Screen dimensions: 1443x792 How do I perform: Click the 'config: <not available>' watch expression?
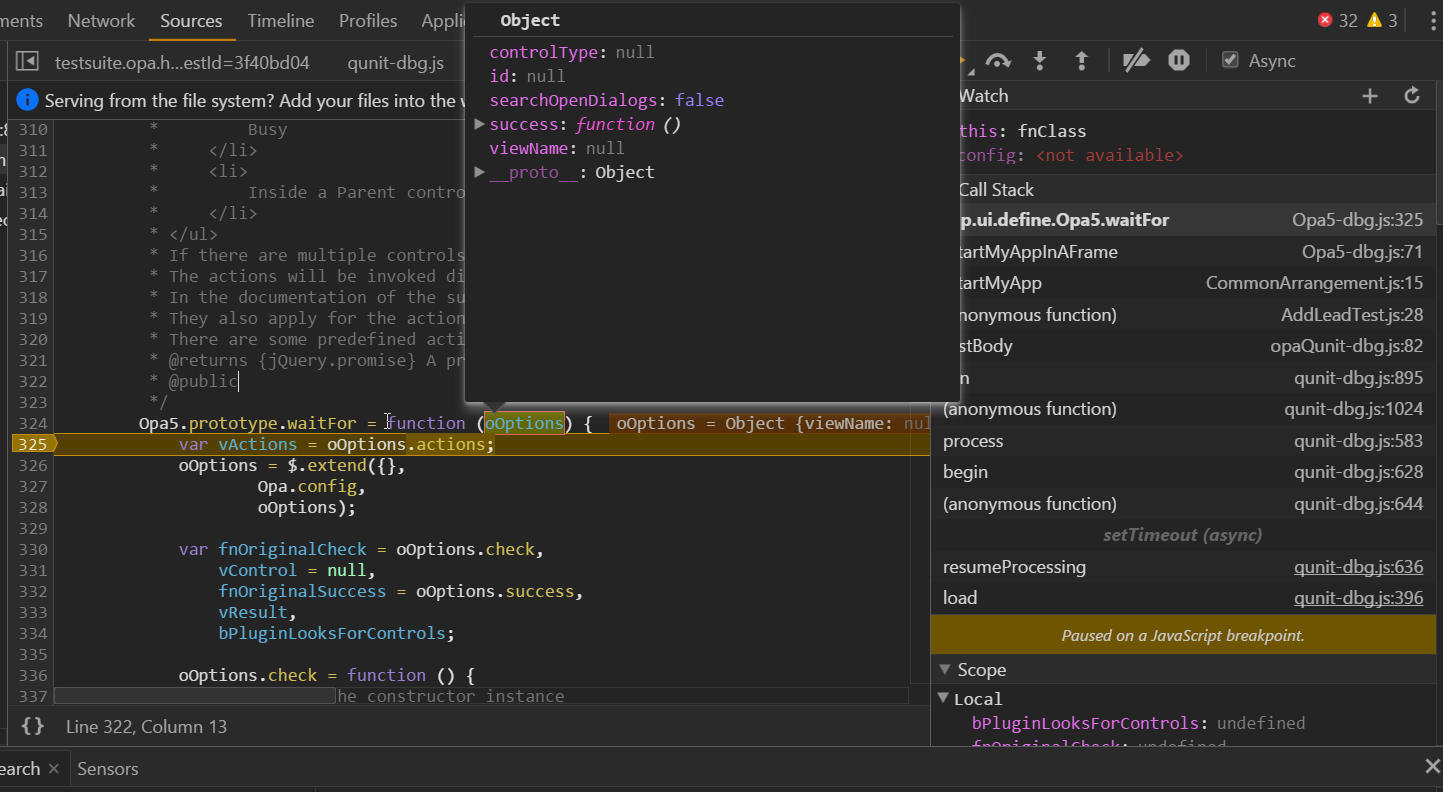click(x=1070, y=156)
